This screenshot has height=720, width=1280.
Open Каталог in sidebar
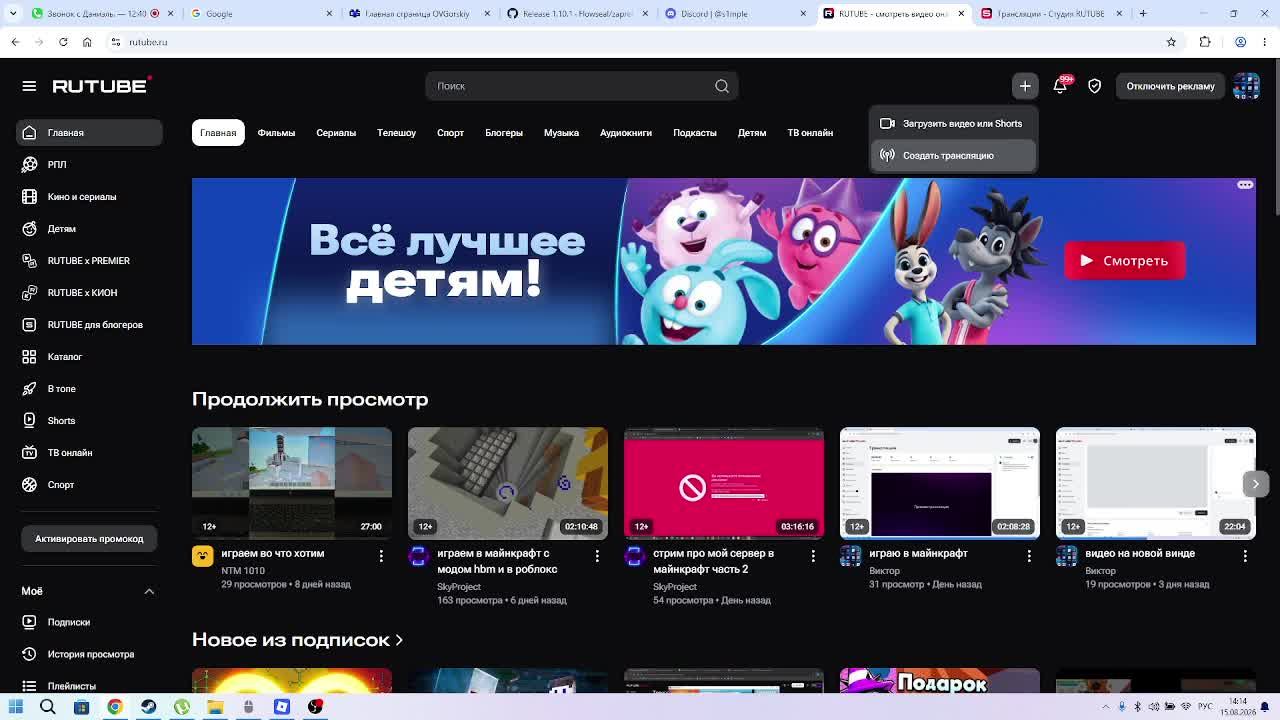click(x=89, y=357)
